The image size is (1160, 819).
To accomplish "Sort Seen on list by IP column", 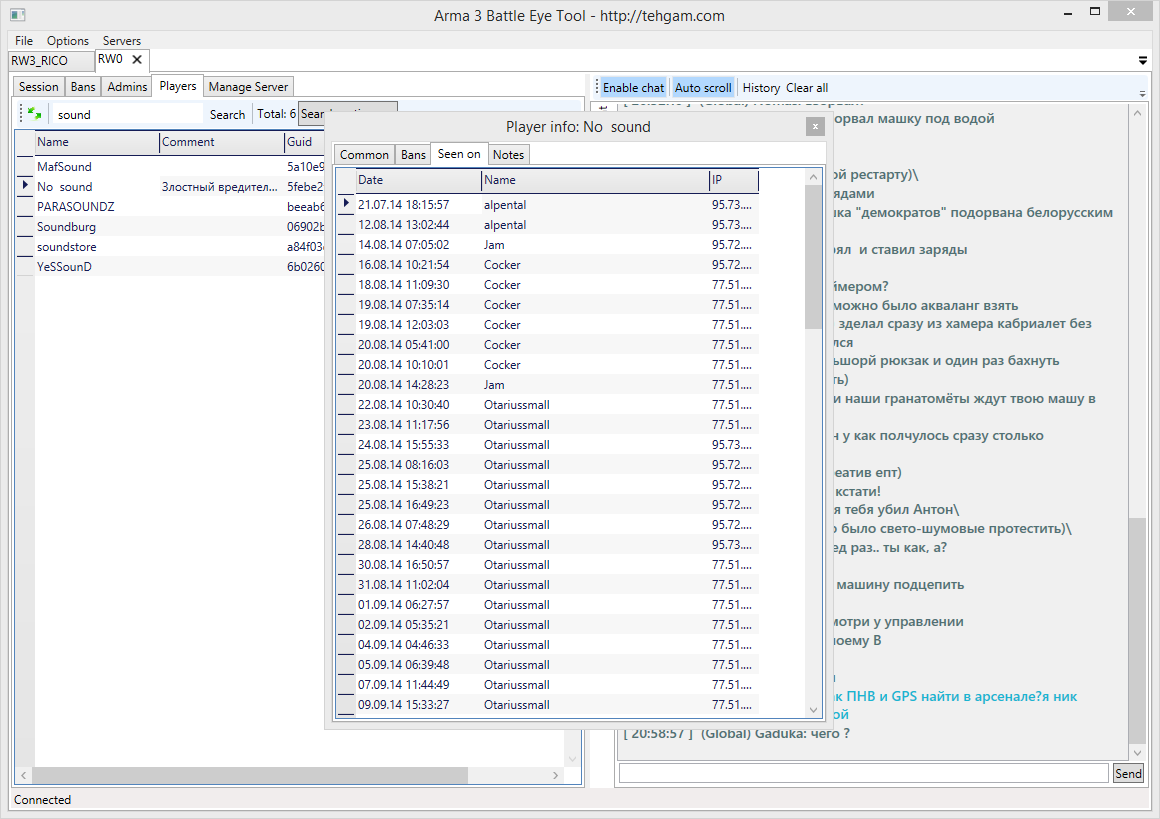I will tap(734, 180).
